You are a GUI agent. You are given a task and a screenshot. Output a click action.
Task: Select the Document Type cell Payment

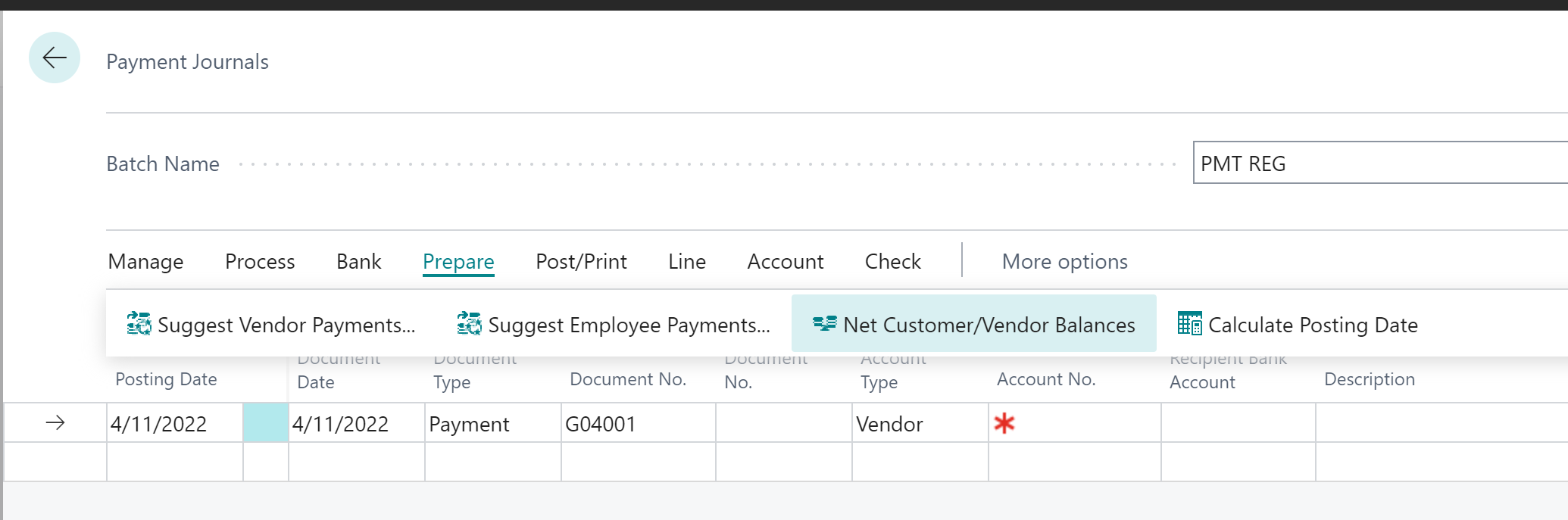[492, 423]
